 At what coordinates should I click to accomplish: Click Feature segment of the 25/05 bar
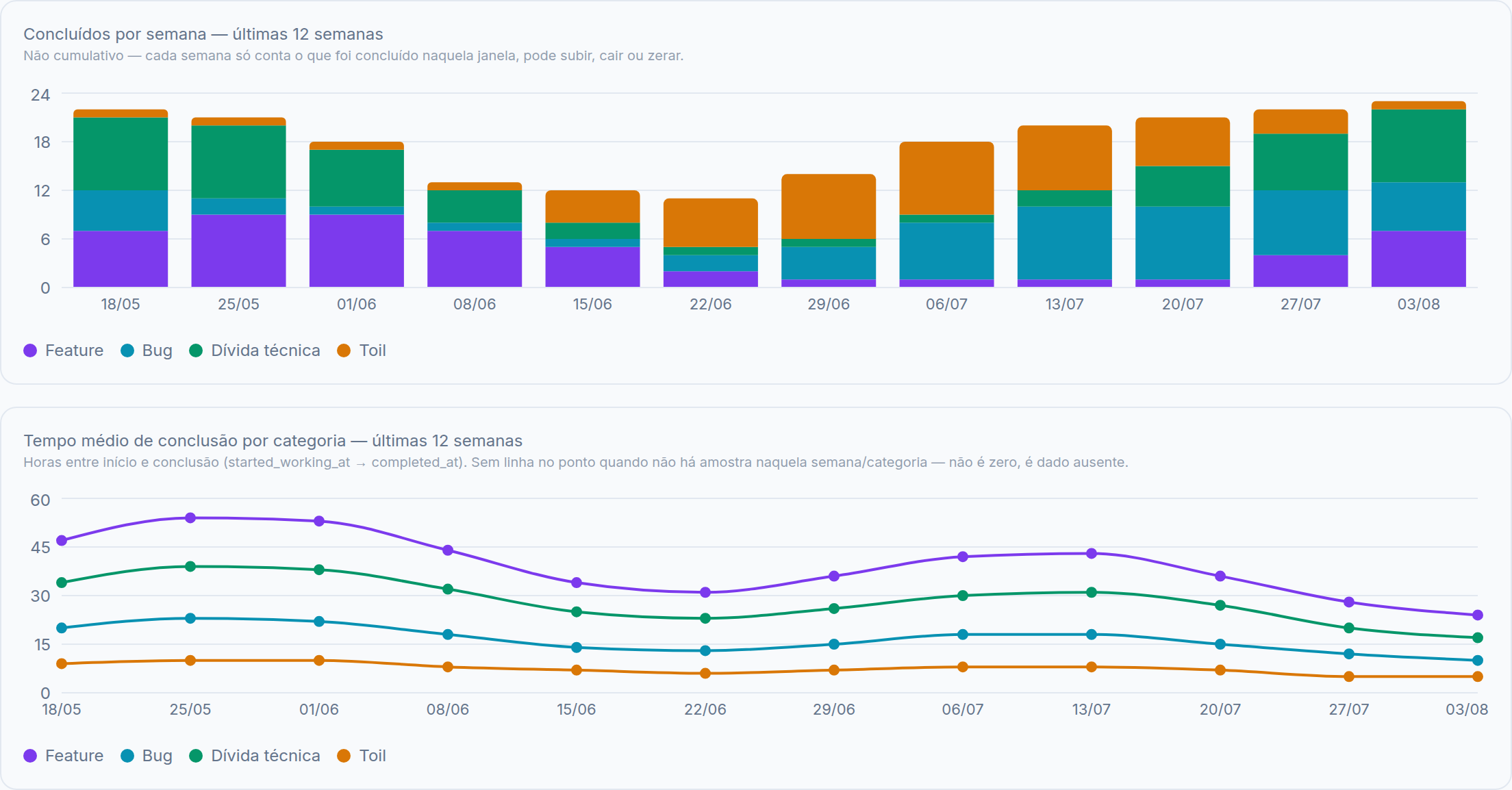click(238, 251)
